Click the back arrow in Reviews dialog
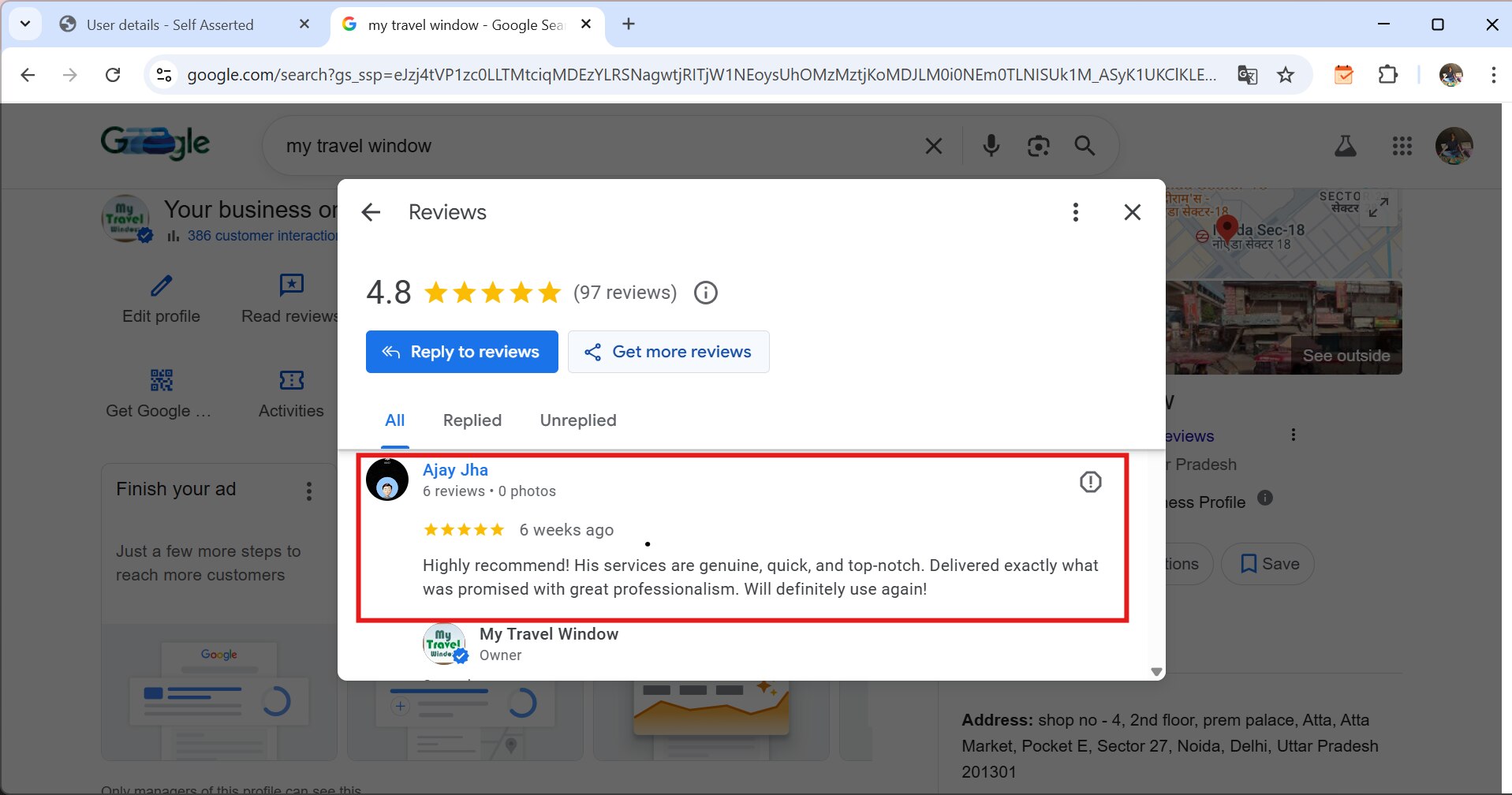The width and height of the screenshot is (1512, 795). (371, 212)
